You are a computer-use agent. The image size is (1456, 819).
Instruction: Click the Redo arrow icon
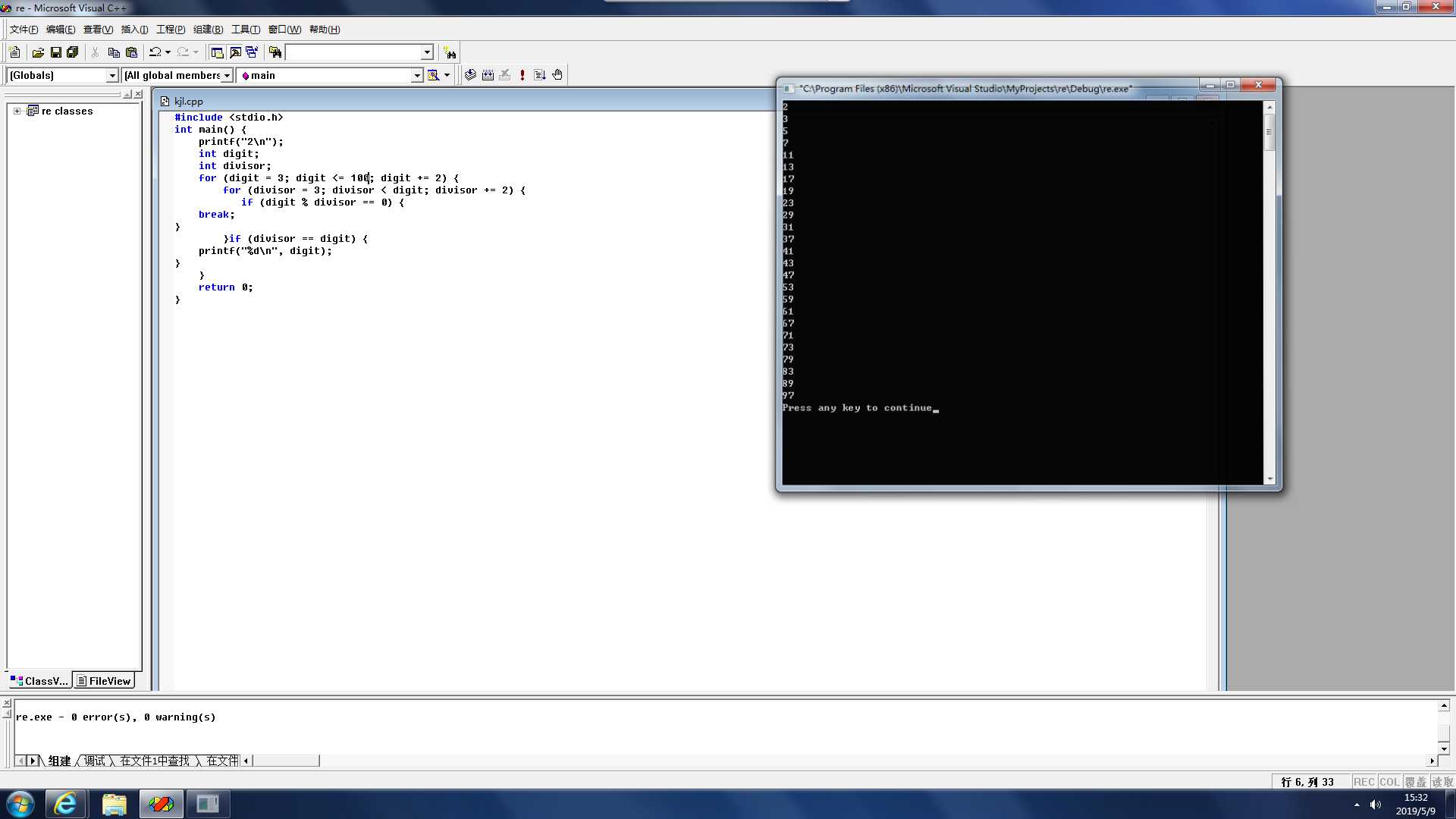183,52
